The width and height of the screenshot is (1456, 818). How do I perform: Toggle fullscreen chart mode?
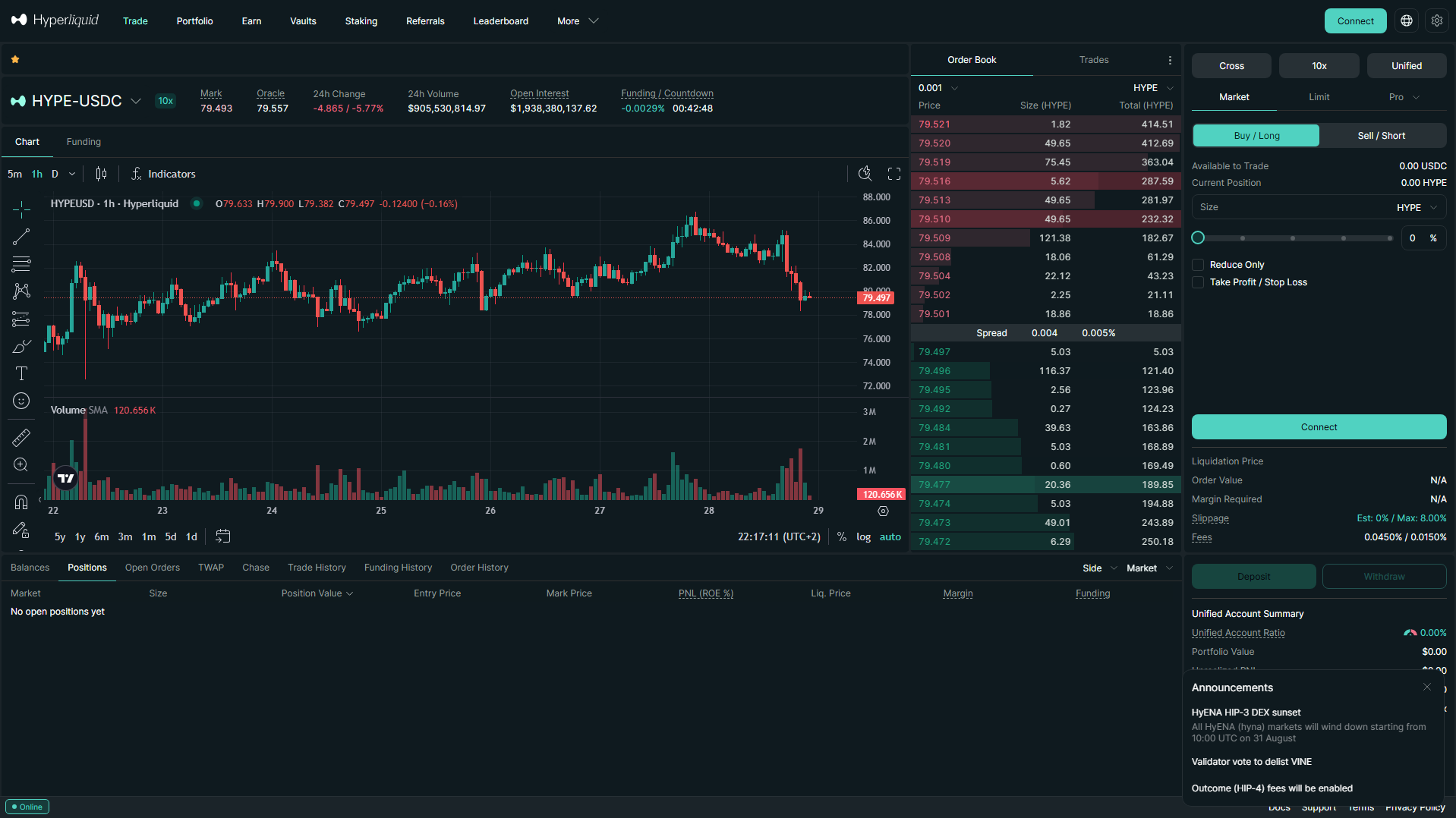coord(894,174)
